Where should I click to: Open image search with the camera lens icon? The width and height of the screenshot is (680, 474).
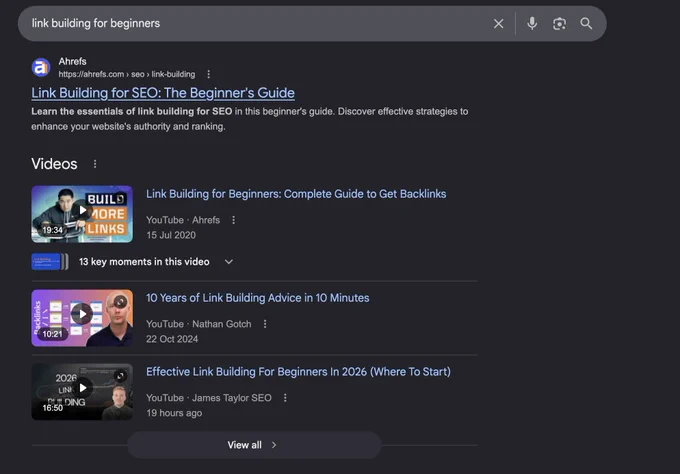pyautogui.click(x=559, y=24)
